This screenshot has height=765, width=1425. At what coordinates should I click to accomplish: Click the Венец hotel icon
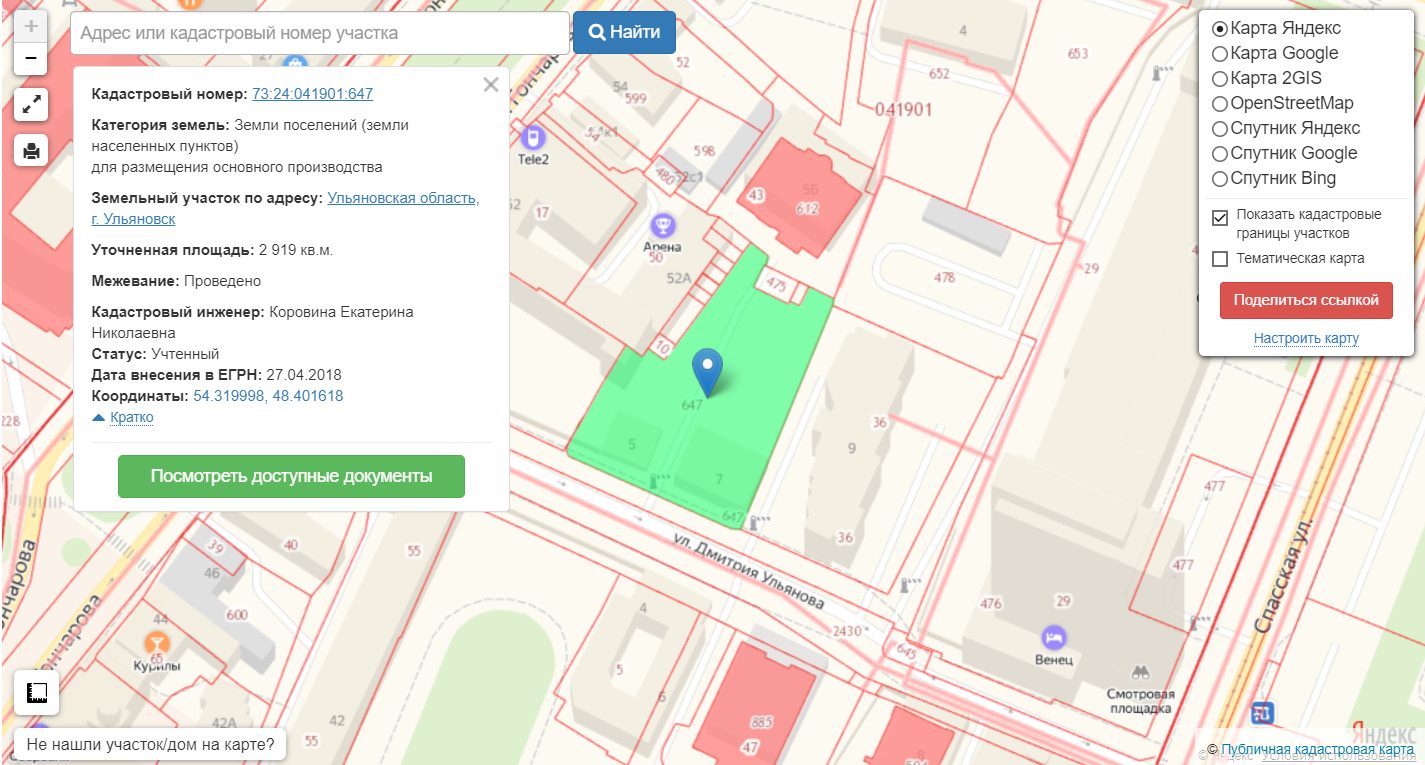(x=1054, y=637)
